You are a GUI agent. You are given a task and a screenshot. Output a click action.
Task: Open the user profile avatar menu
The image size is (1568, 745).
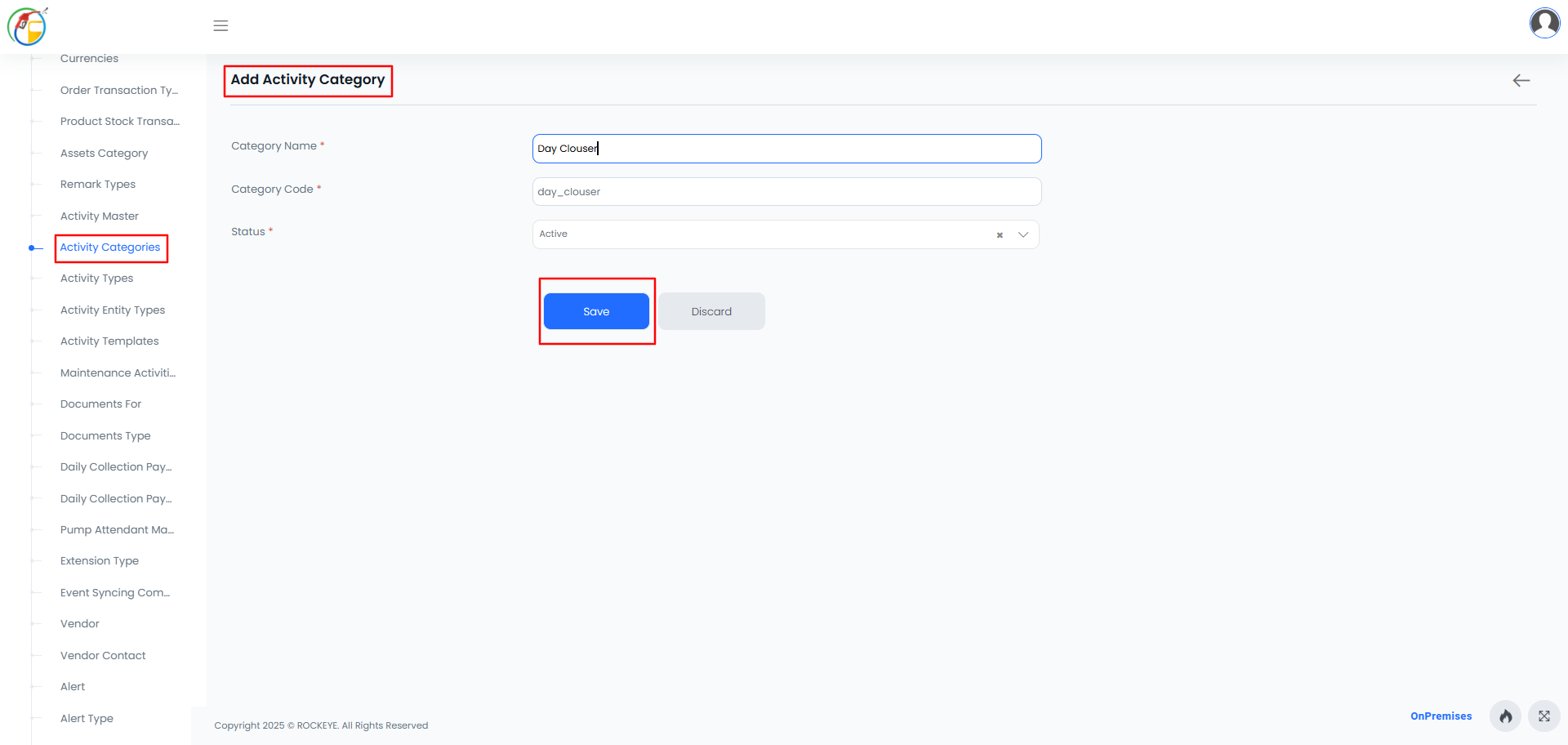[1544, 23]
